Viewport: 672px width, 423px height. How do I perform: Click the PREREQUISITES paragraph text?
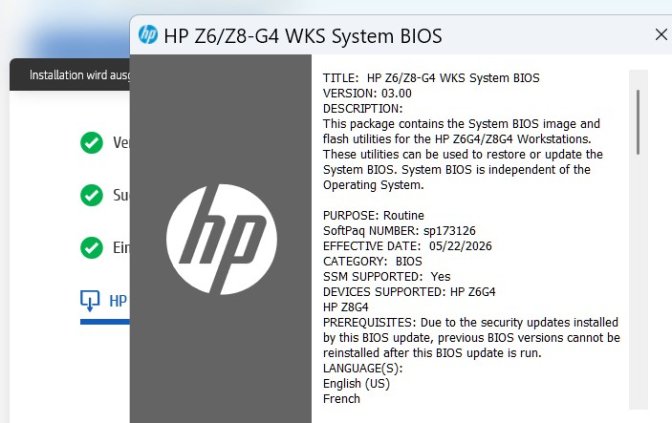pyautogui.click(x=471, y=338)
